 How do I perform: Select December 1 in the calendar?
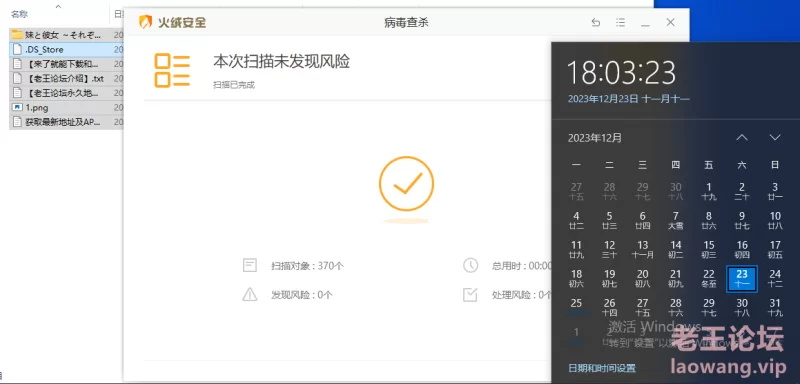tap(709, 191)
